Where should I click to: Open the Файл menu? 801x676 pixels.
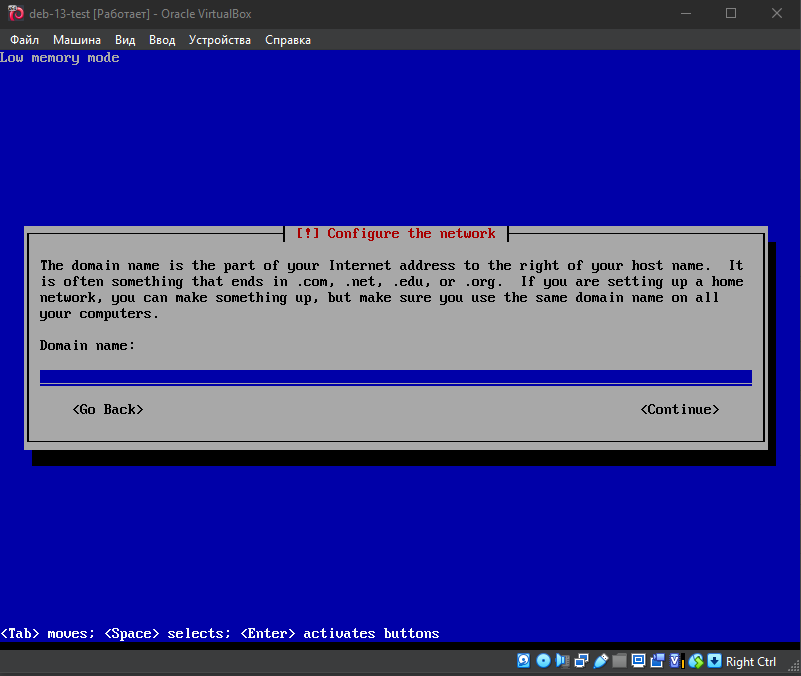[25, 40]
